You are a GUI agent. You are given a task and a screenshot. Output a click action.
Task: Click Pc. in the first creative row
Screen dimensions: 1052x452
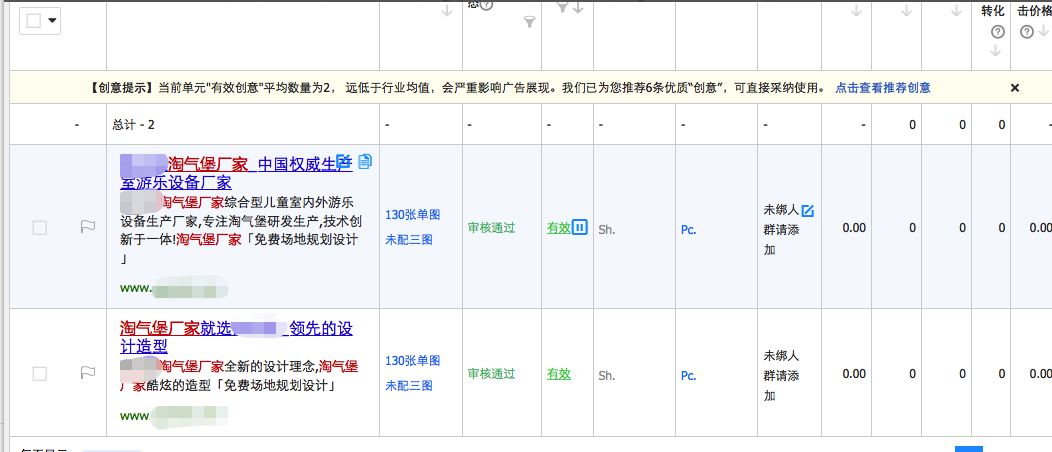[x=688, y=229]
